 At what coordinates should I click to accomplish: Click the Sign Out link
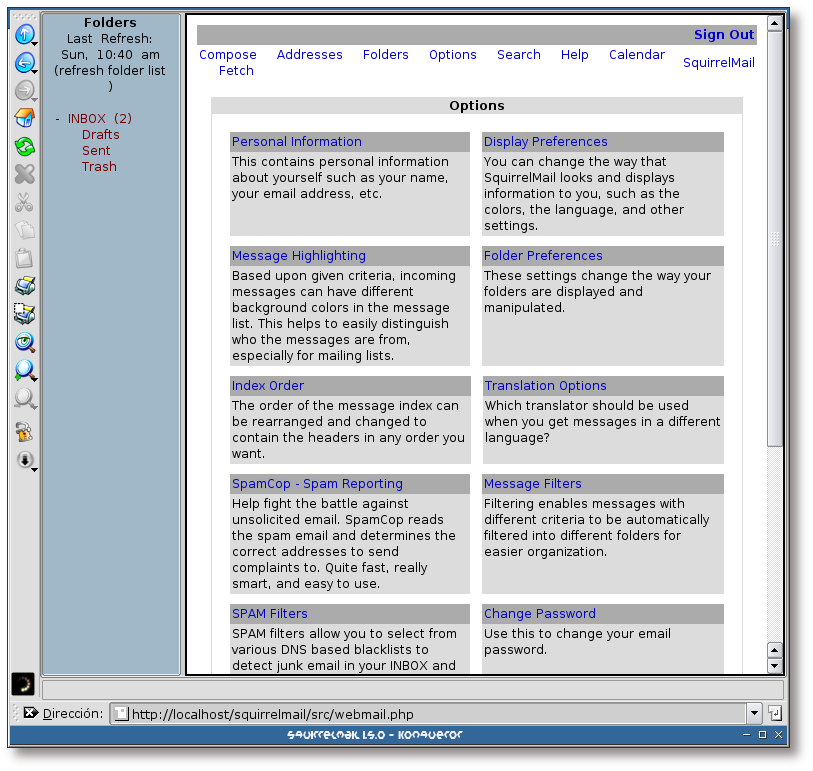(723, 35)
